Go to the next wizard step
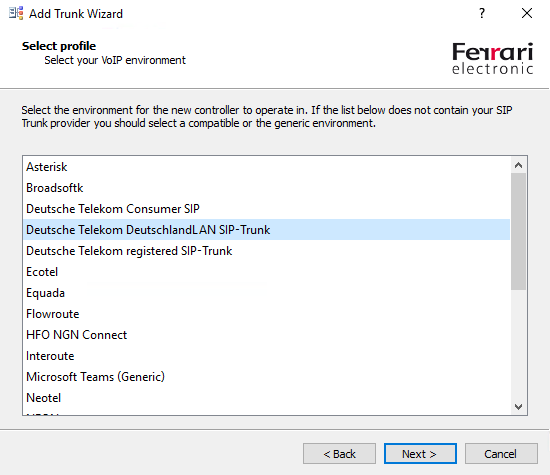Viewport: 550px width, 475px height. click(420, 454)
